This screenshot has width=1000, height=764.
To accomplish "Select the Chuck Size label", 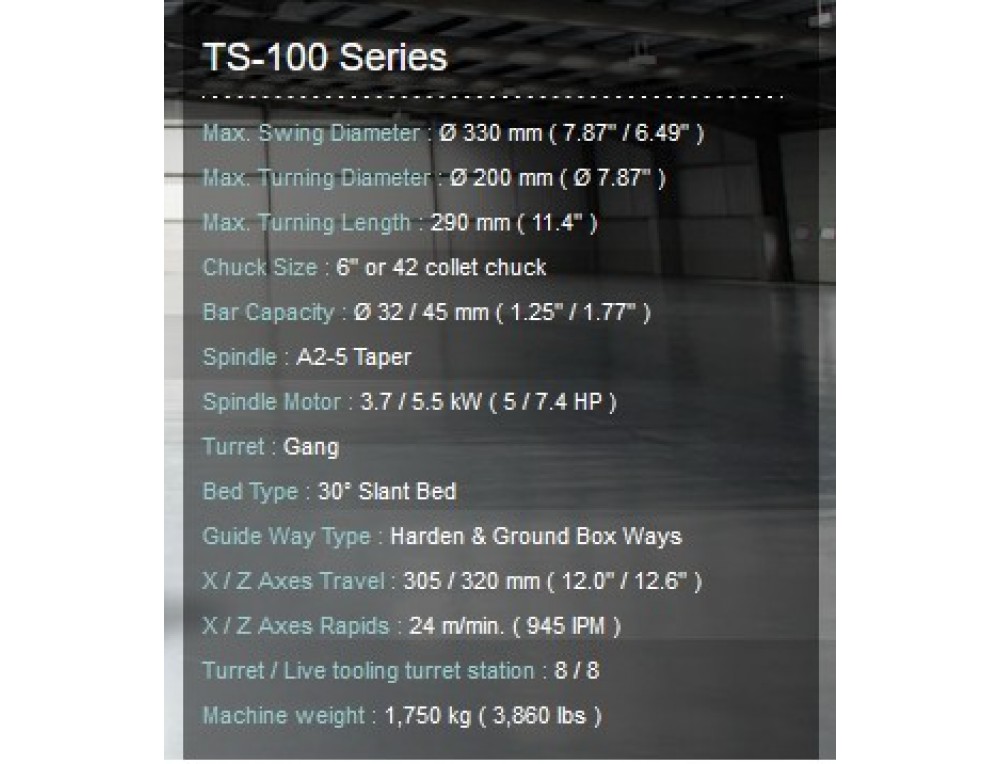I will coord(260,267).
